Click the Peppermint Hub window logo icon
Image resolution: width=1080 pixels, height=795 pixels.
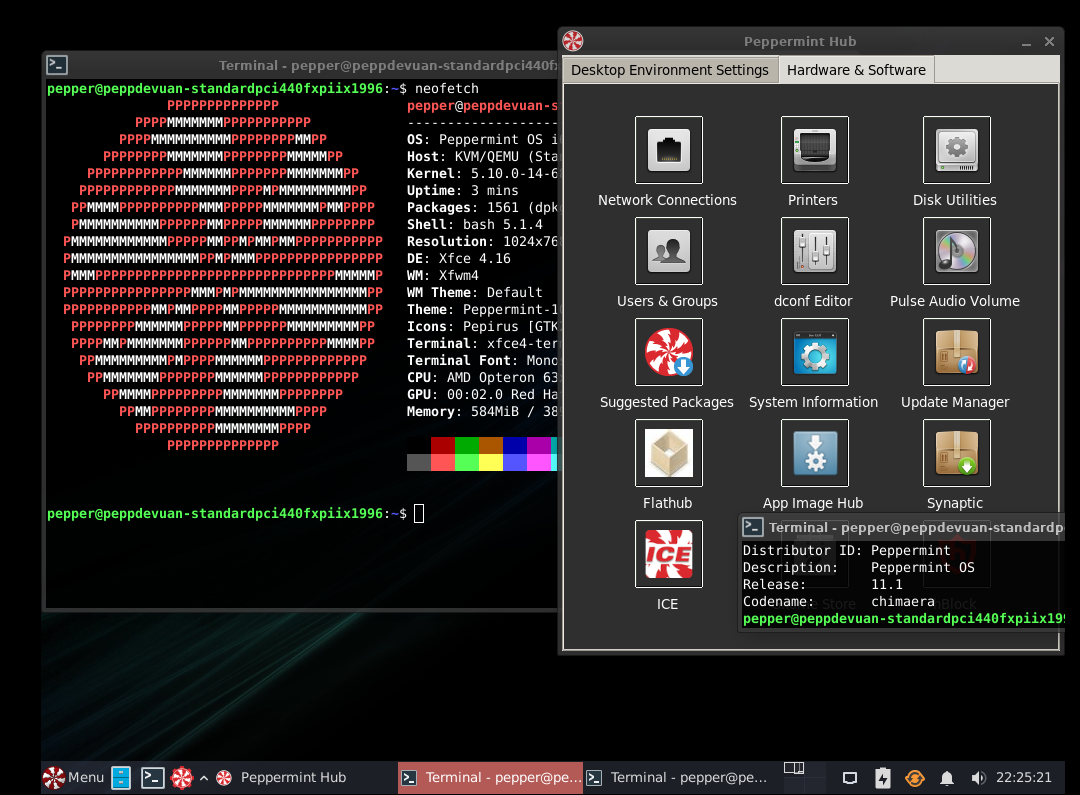coord(572,41)
